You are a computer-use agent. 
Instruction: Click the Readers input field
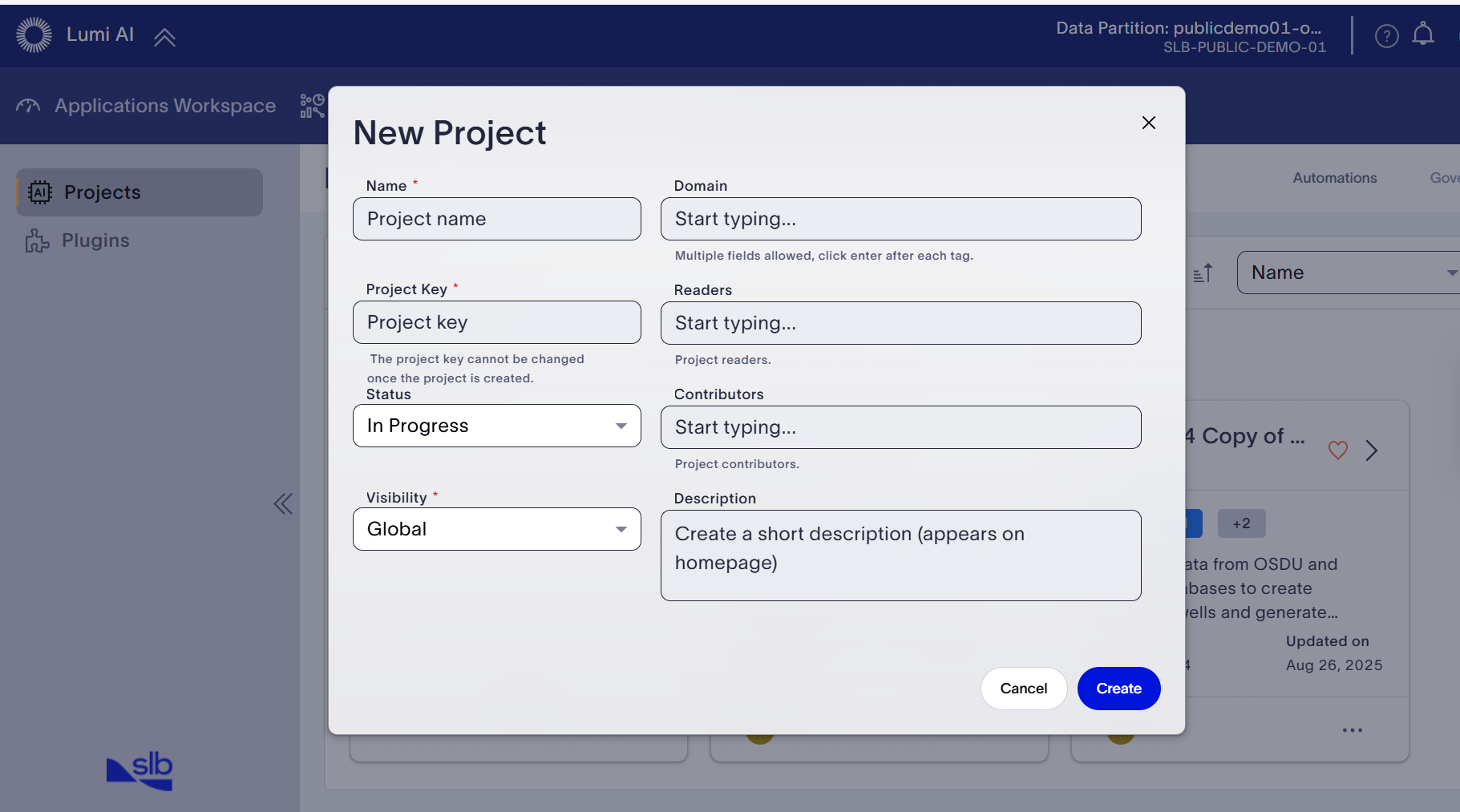point(901,323)
